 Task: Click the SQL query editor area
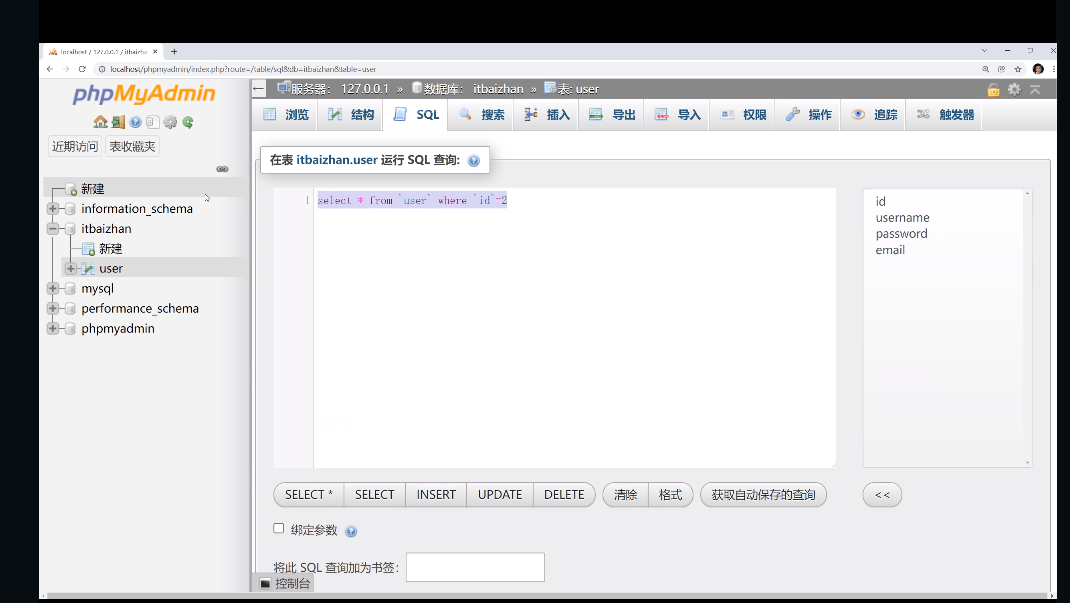pos(575,328)
